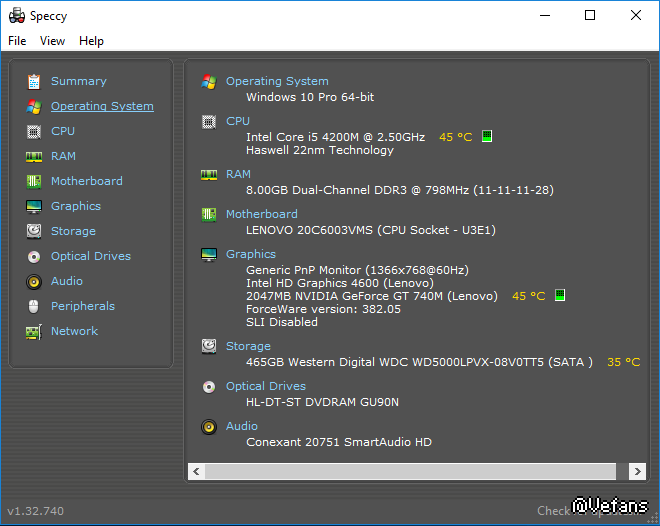
Task: Click the HL-DT-ST DVDRAM GU90N text
Action: (x=322, y=402)
